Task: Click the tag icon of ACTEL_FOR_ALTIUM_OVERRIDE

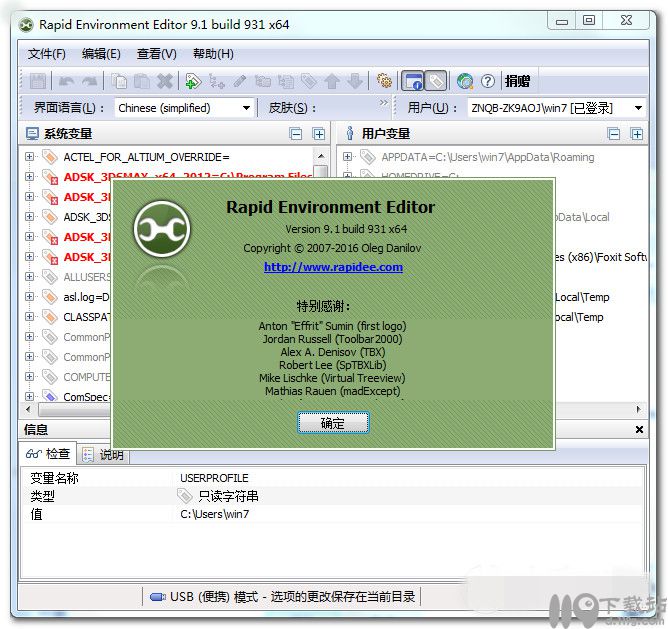Action: [50, 157]
